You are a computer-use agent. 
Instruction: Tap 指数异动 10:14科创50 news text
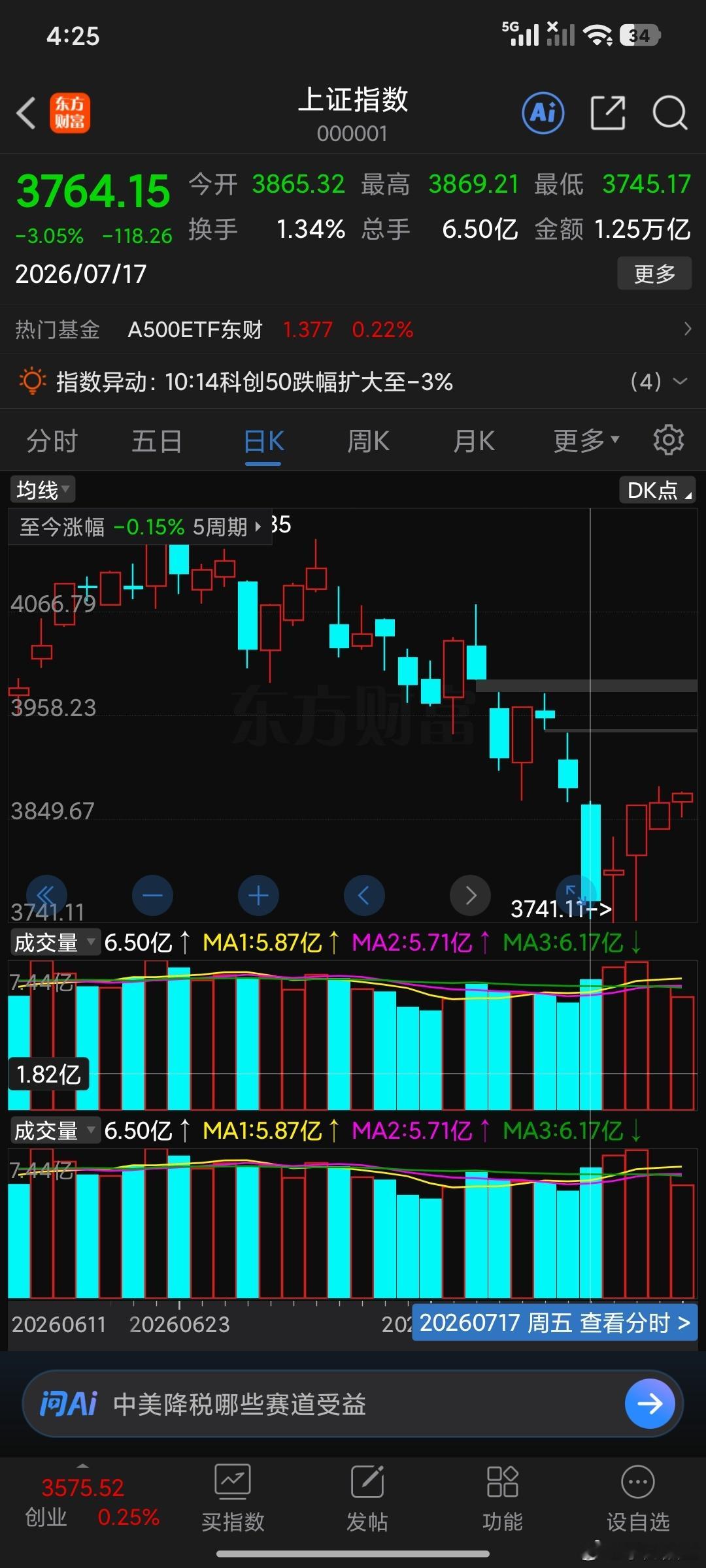[254, 382]
